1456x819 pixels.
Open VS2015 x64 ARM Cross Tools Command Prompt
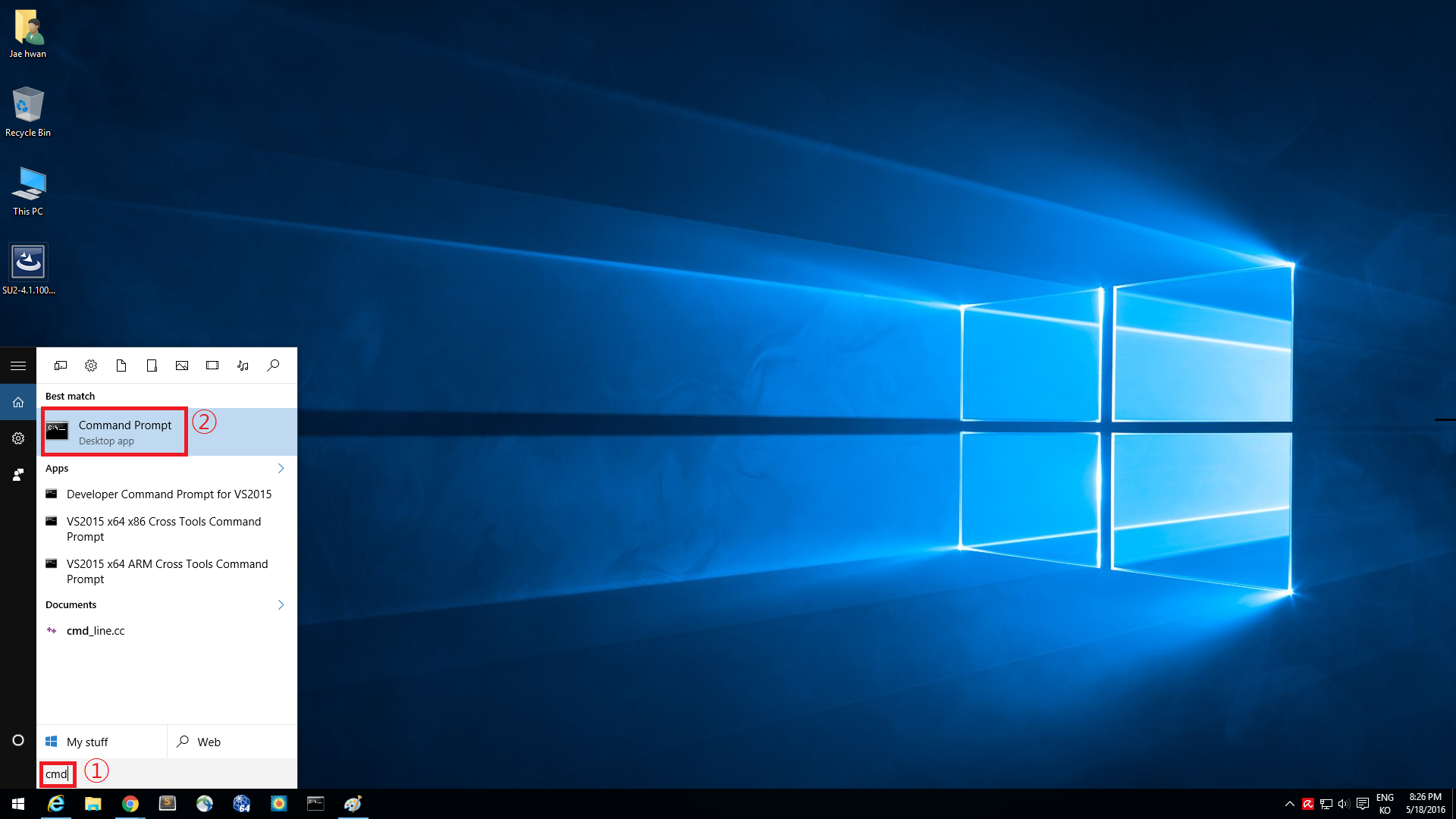point(167,572)
